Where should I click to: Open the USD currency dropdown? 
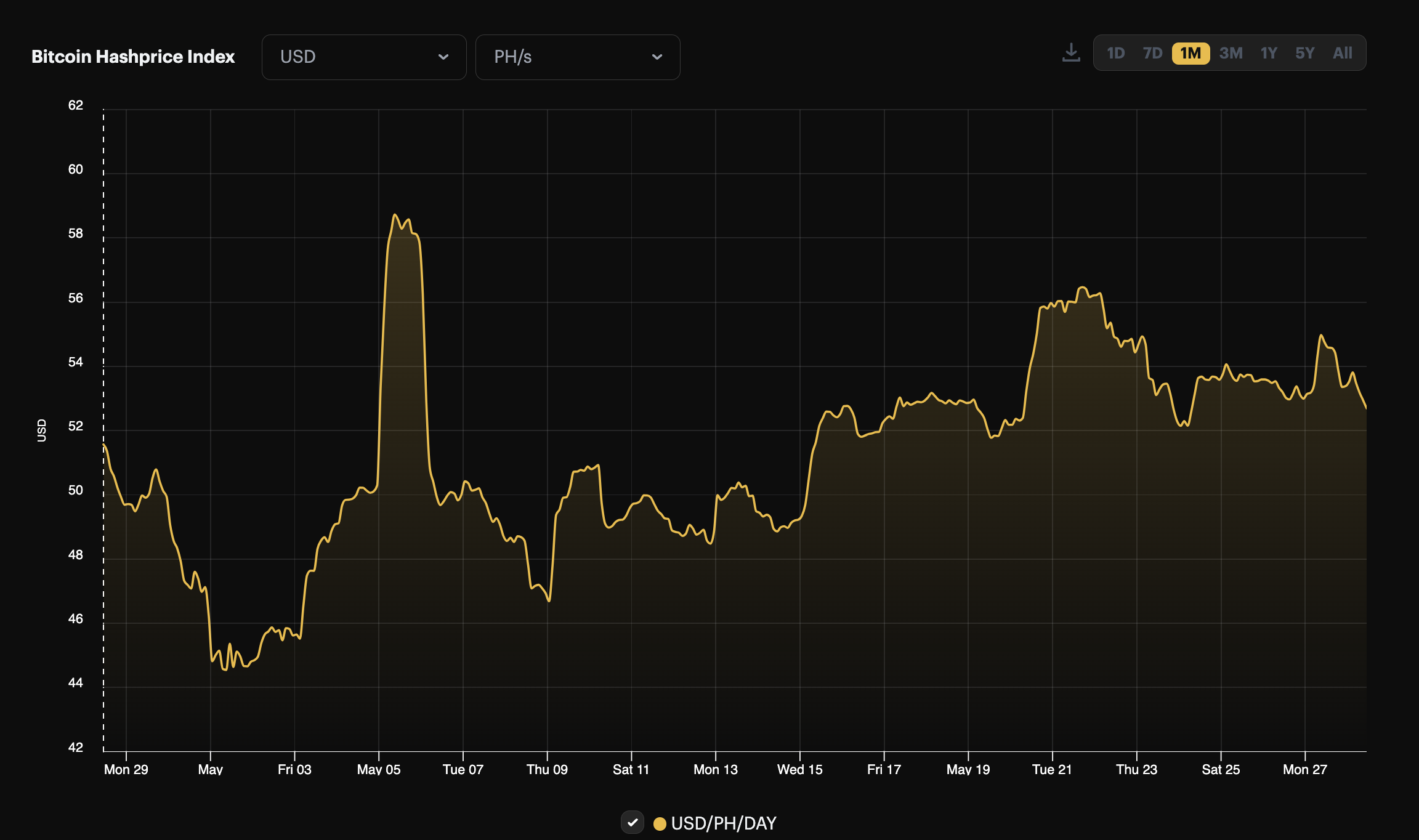[x=363, y=57]
